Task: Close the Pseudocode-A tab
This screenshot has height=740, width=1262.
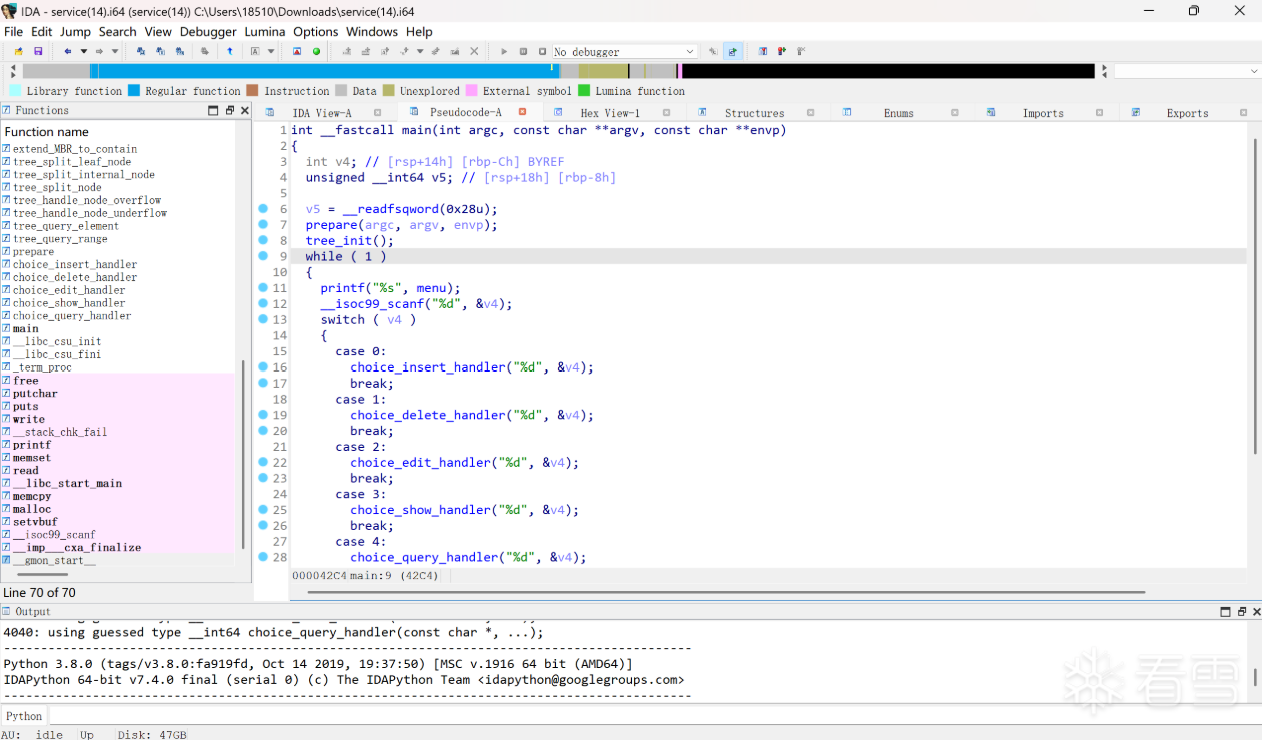Action: coord(522,112)
